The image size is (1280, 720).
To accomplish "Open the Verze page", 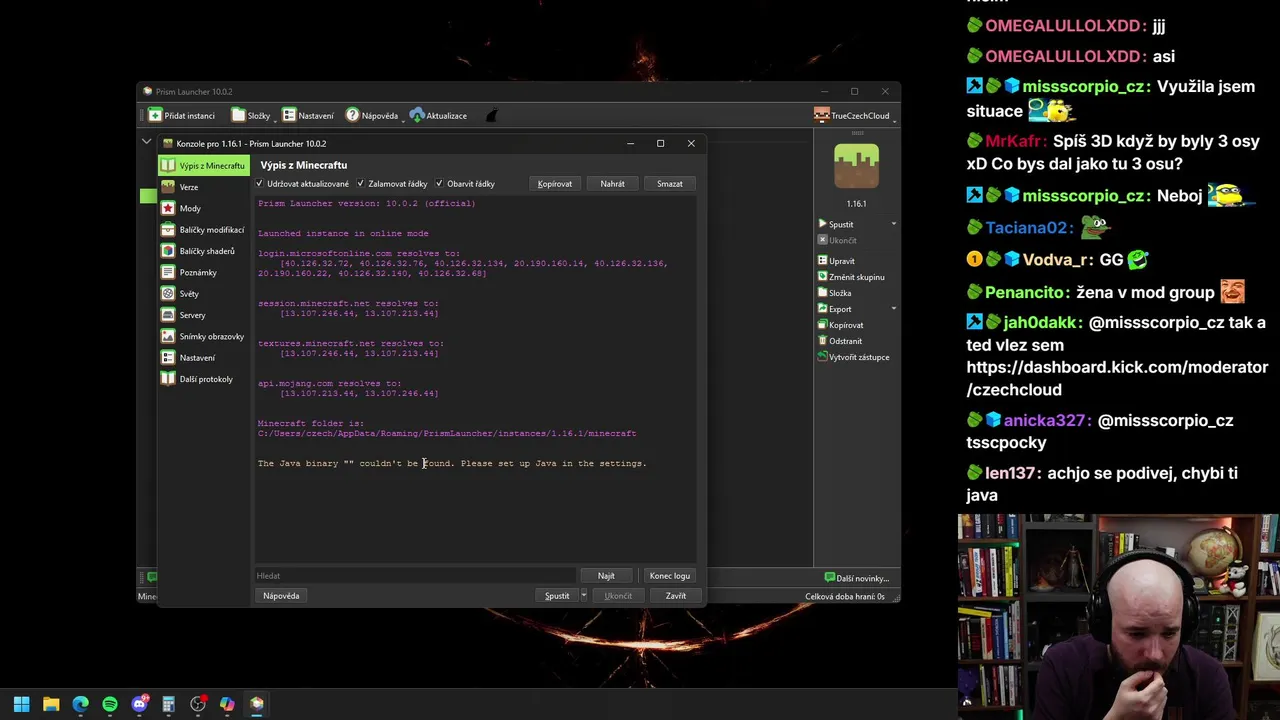I will tap(203, 187).
